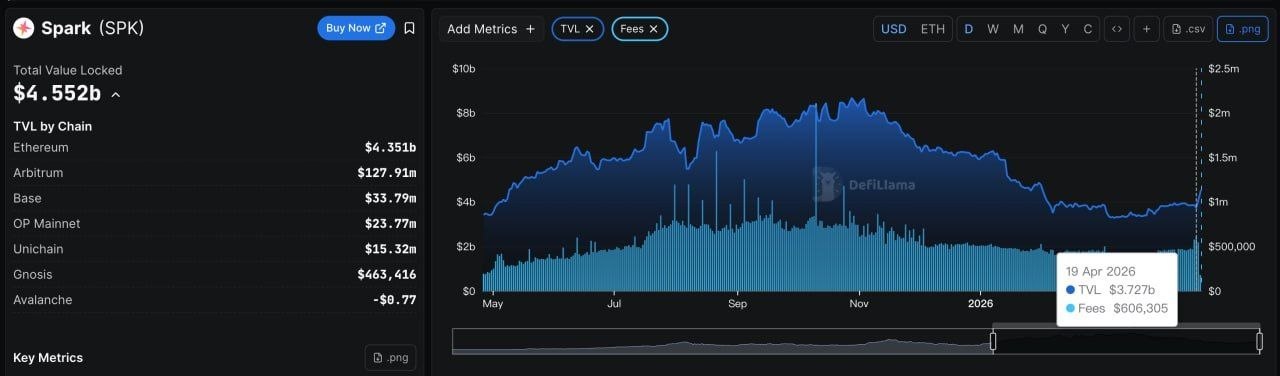Bookmark the Spark protocol

point(409,28)
